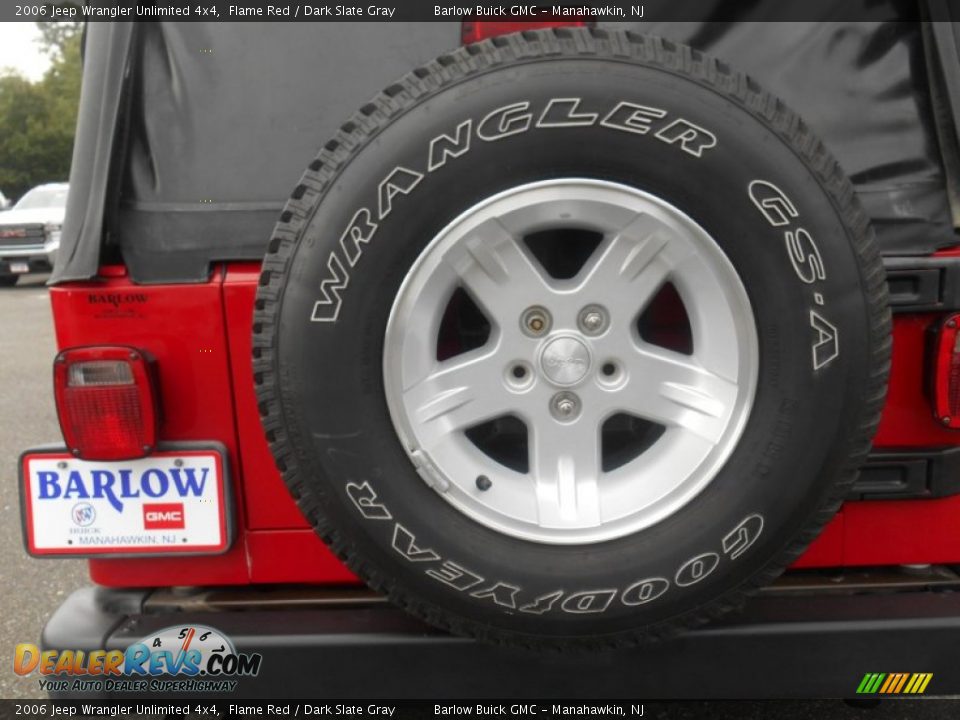Click the valve stem on the wheel rim
Image resolution: width=960 pixels, height=720 pixels.
483,482
